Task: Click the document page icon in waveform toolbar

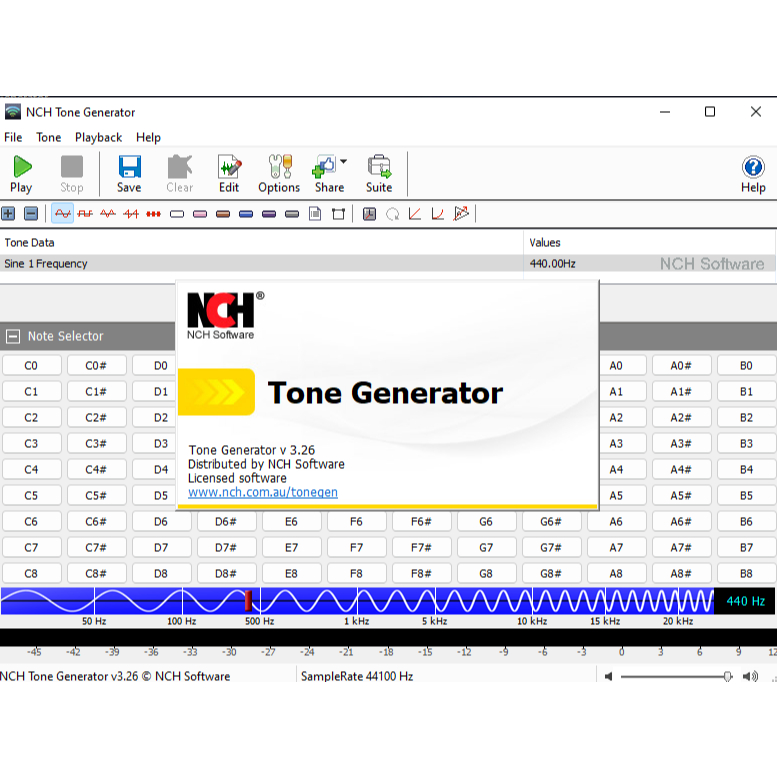Action: click(x=315, y=214)
